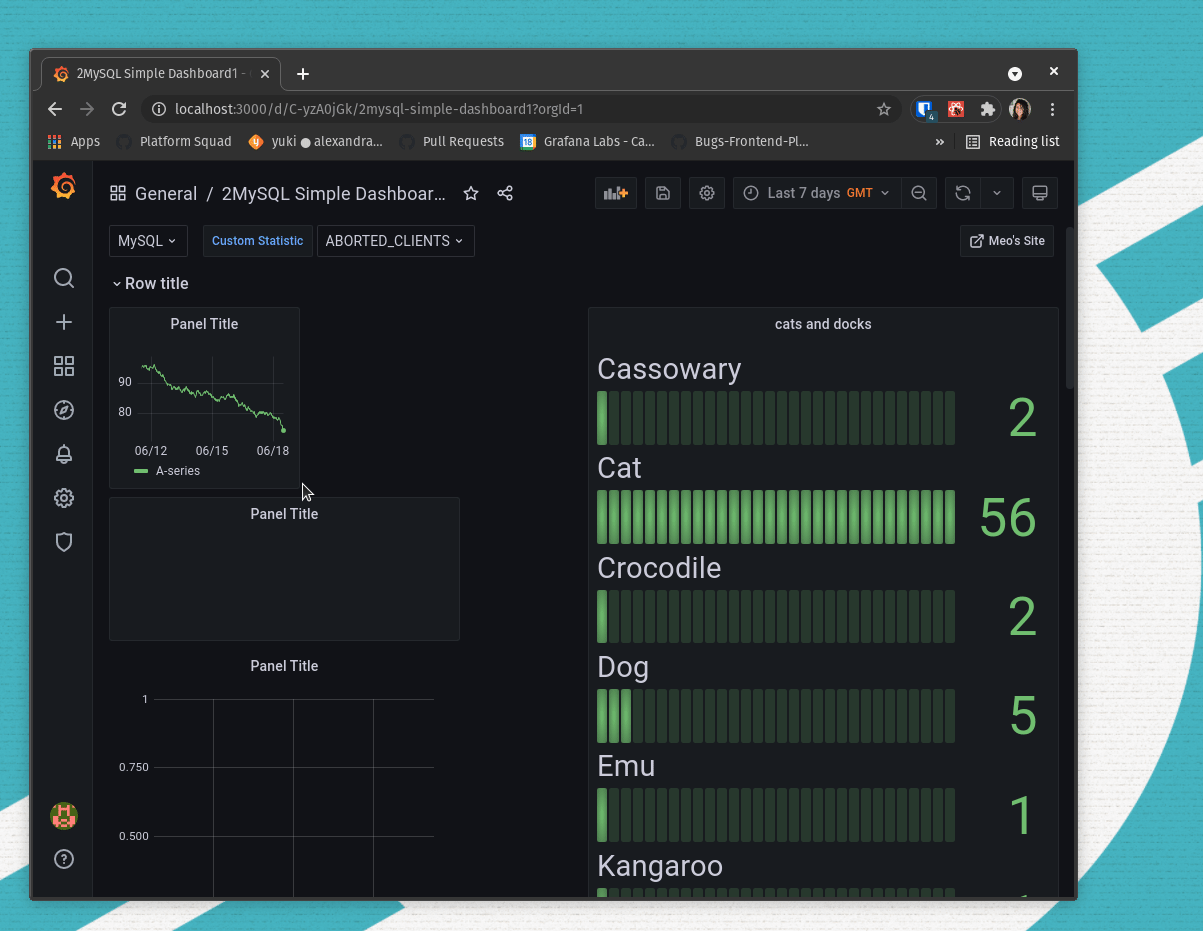The image size is (1203, 931).
Task: Focus the localhost address bar
Action: [520, 109]
